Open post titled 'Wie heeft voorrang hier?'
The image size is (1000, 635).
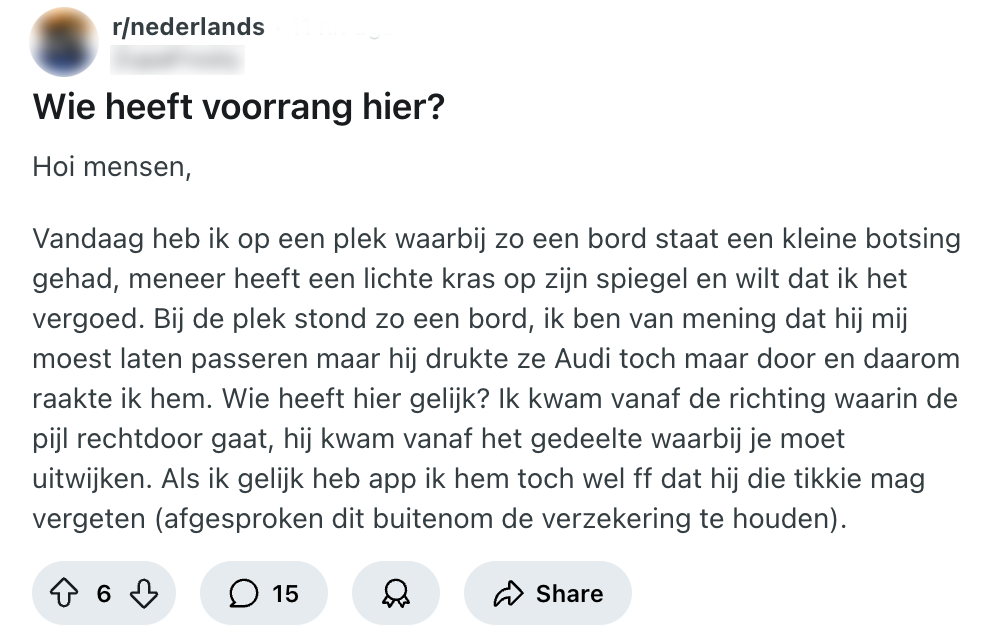click(239, 106)
